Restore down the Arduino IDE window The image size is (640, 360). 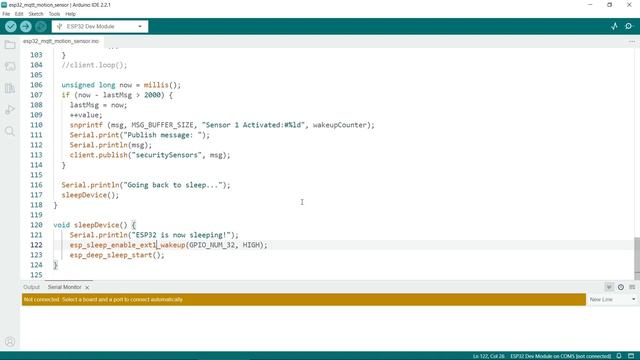click(609, 5)
